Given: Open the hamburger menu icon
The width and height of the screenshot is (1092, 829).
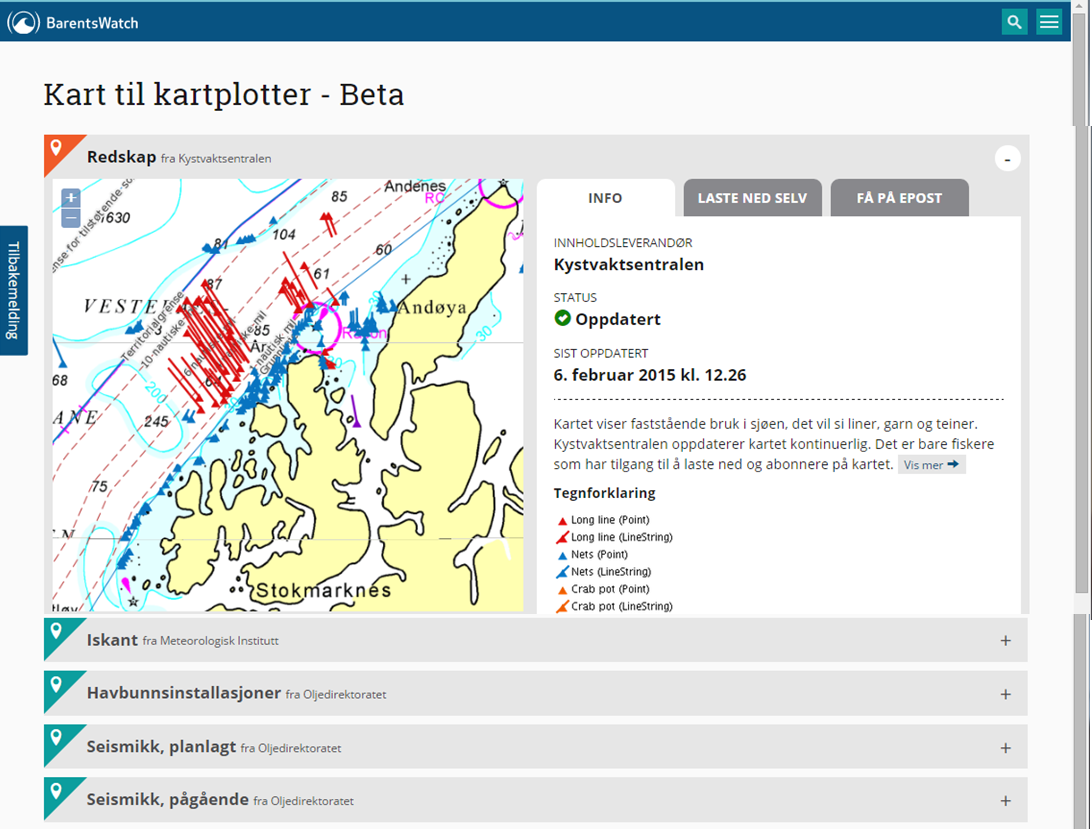Looking at the screenshot, I should 1049,22.
